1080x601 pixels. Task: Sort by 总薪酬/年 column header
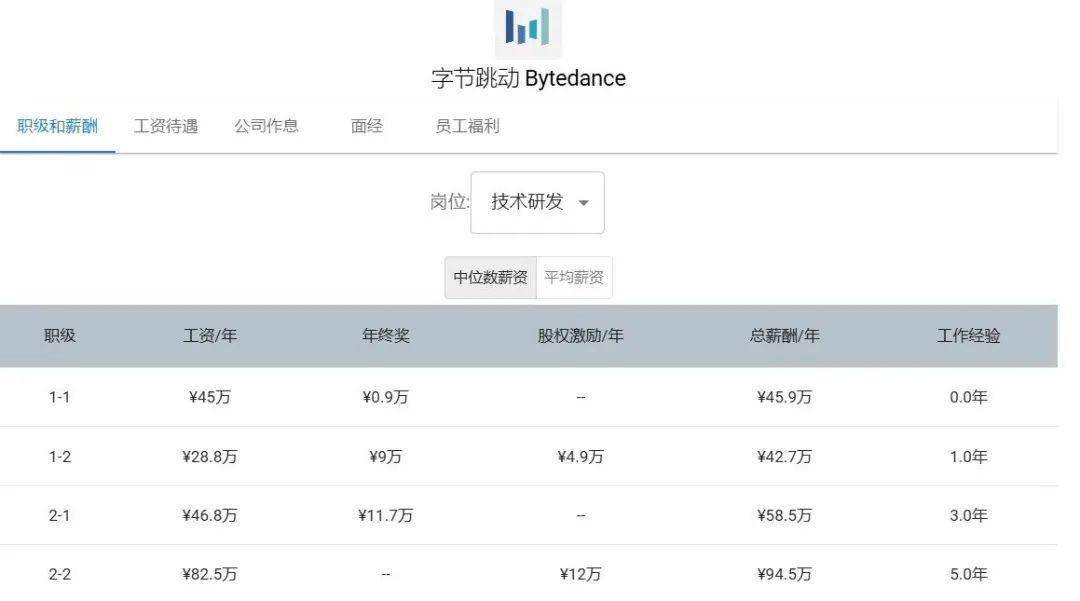coord(784,336)
